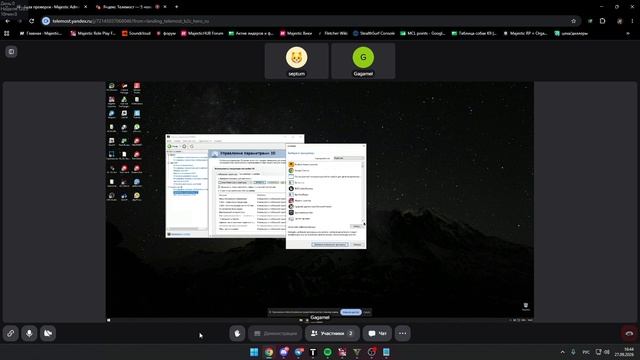Copy the meeting link with the chain icon

(11, 333)
